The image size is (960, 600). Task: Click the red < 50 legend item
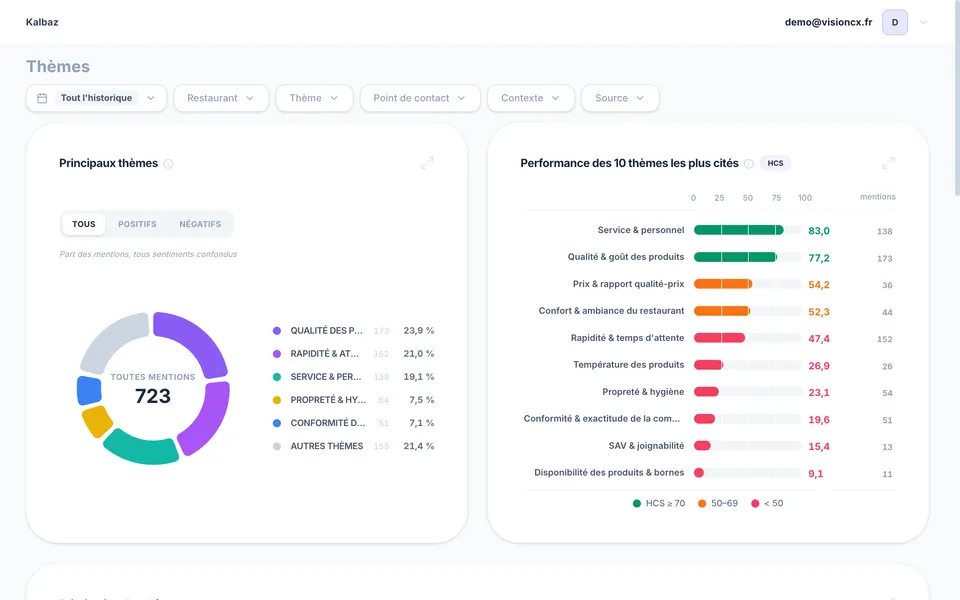coord(767,503)
